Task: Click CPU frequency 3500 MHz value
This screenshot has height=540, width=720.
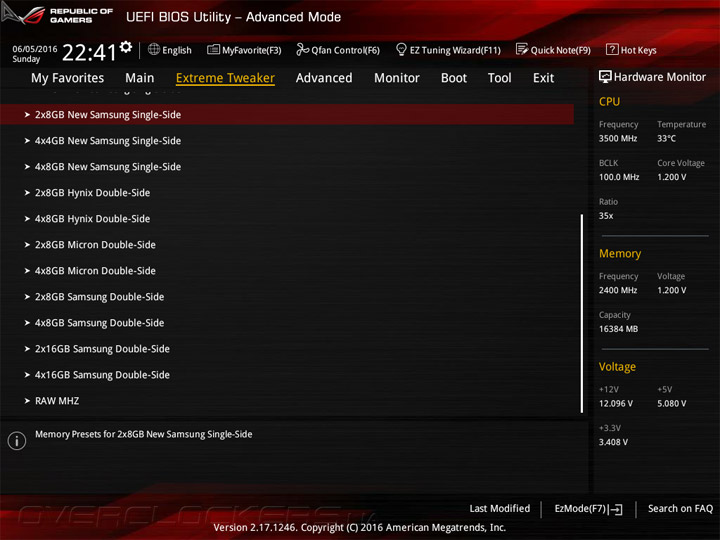Action: [618, 138]
